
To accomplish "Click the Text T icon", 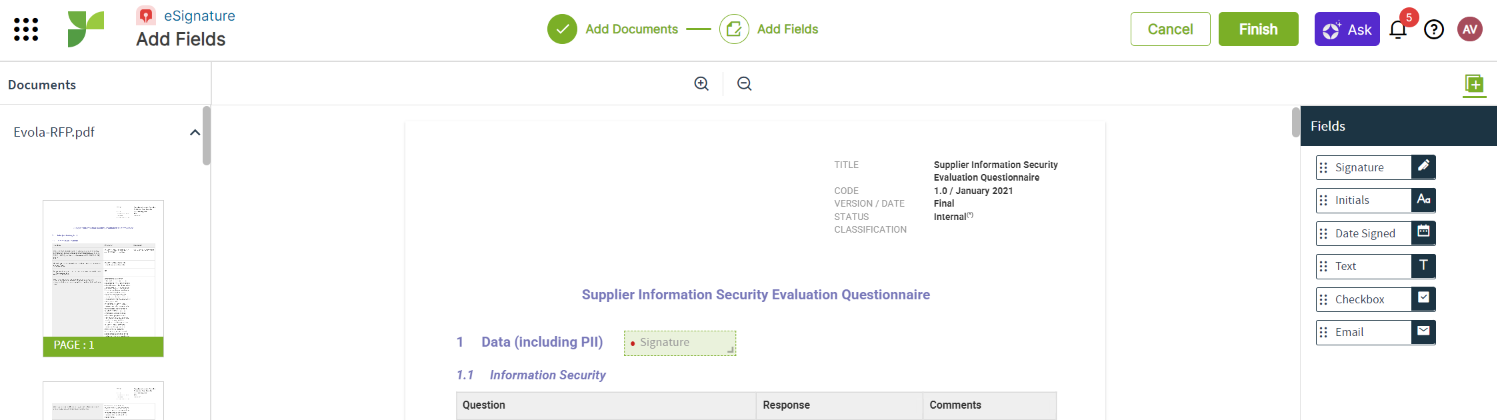I will pyautogui.click(x=1424, y=266).
